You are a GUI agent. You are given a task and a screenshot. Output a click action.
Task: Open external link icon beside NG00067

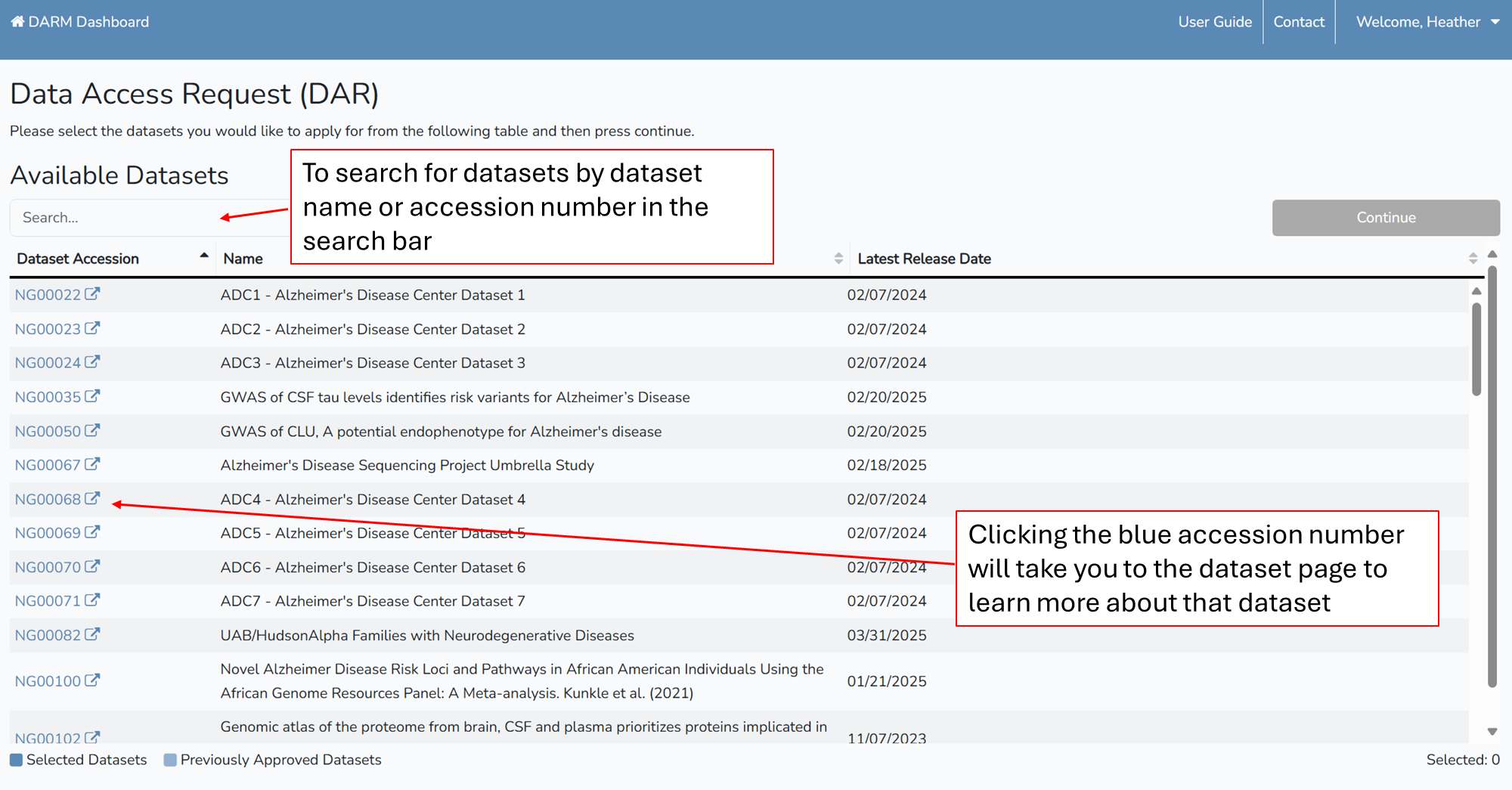click(x=92, y=464)
